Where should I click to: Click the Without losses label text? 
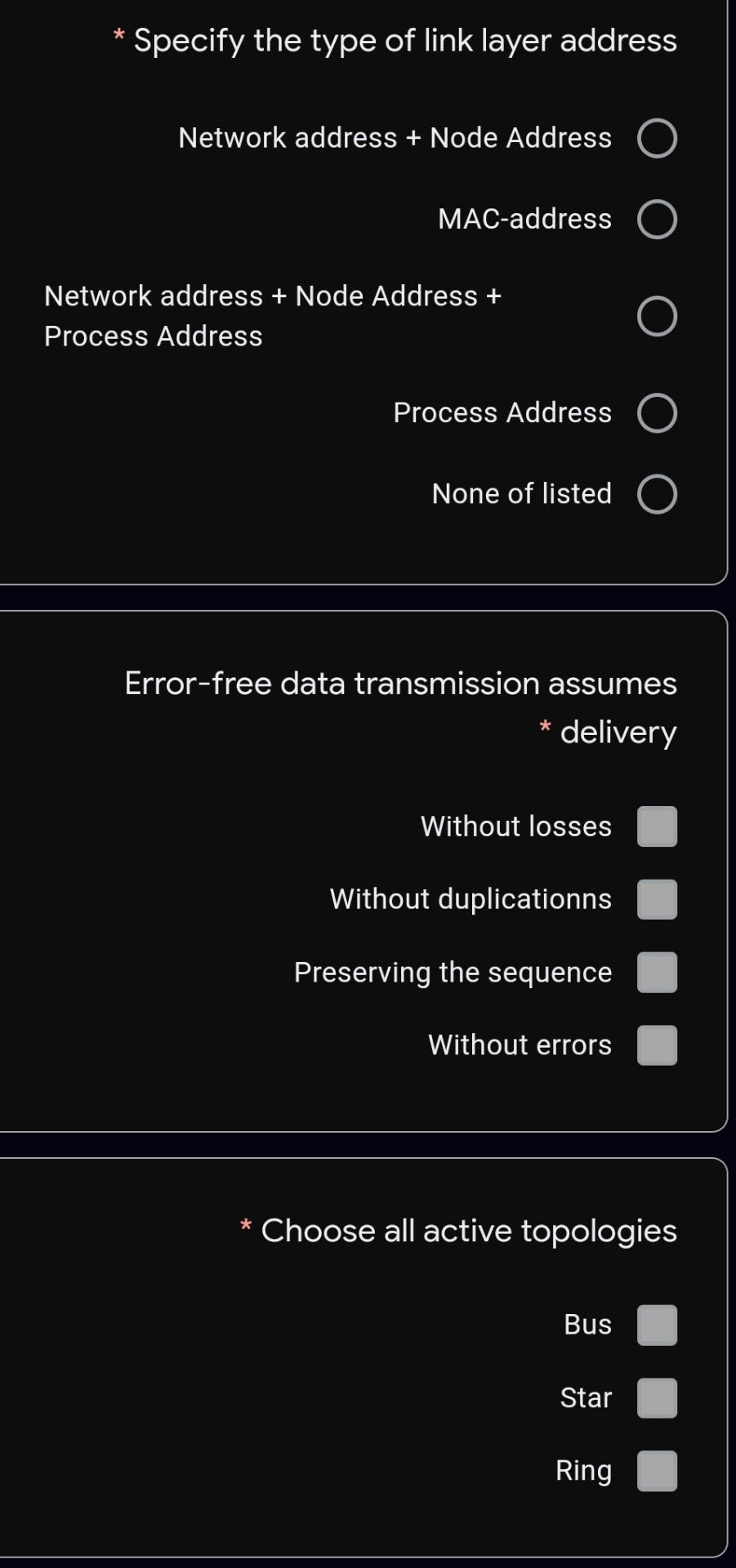point(515,826)
